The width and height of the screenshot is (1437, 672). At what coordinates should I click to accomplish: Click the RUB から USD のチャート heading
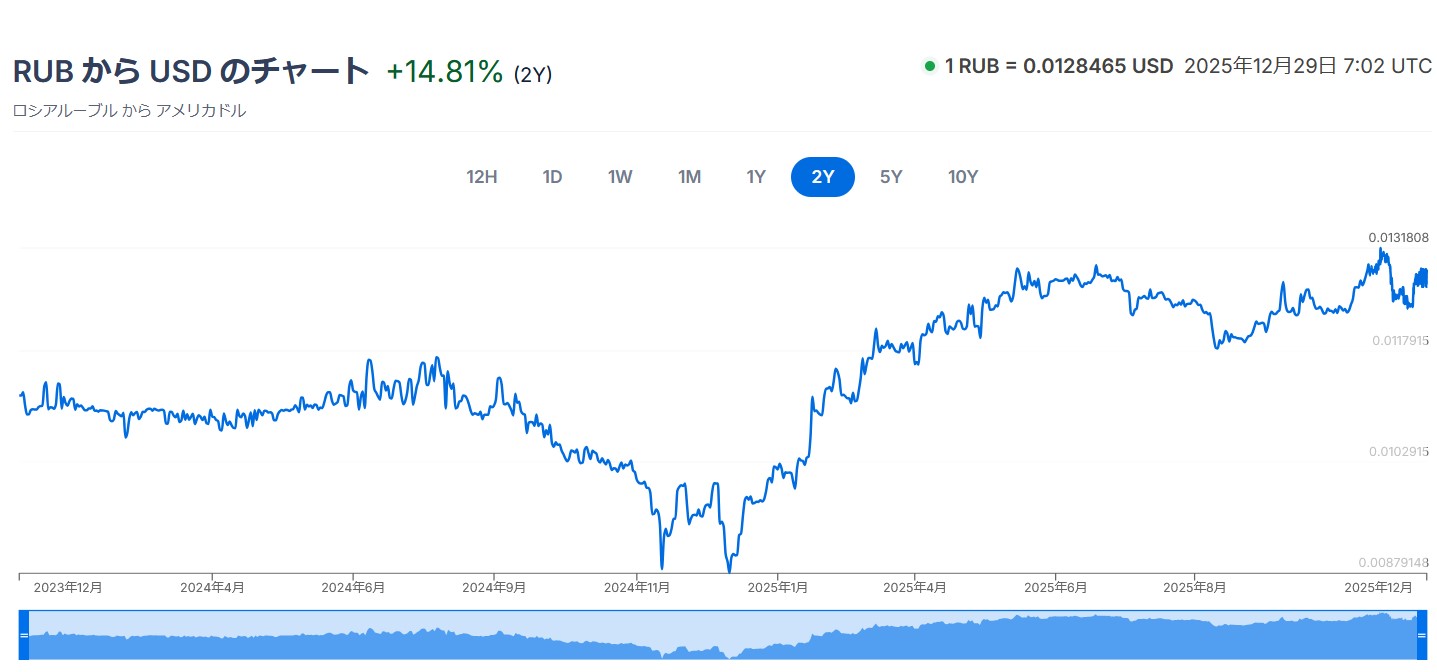click(191, 71)
